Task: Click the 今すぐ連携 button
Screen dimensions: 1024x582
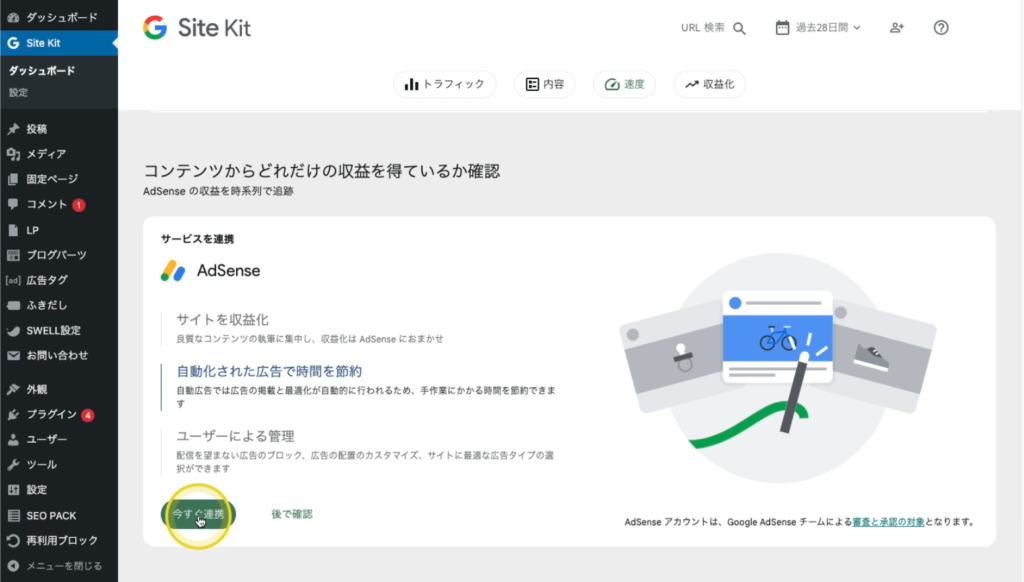Action: 196,515
